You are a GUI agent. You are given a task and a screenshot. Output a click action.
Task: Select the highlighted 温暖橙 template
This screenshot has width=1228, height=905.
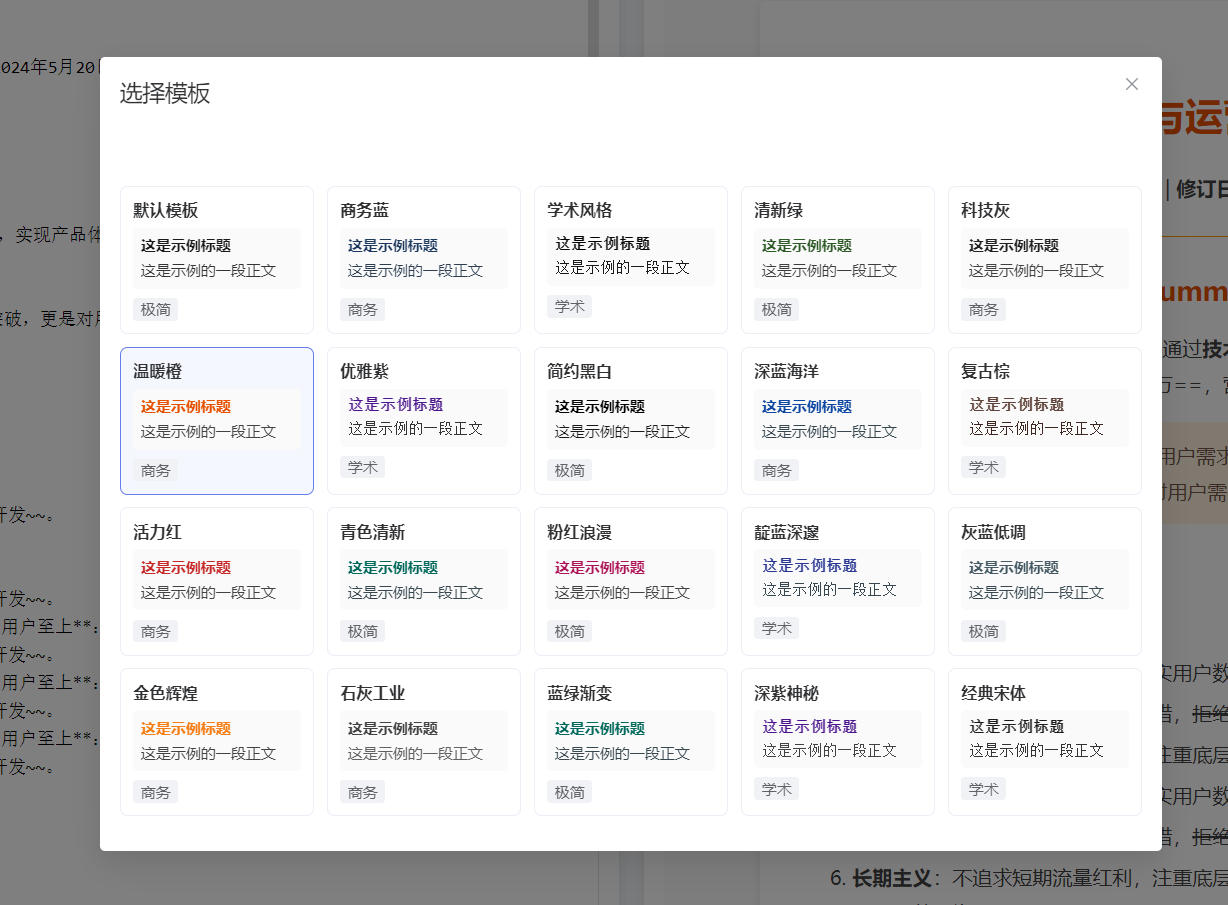(x=217, y=421)
